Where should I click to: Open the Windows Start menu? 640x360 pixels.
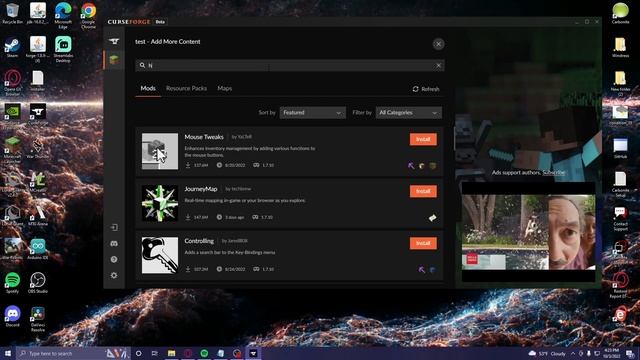click(7, 353)
